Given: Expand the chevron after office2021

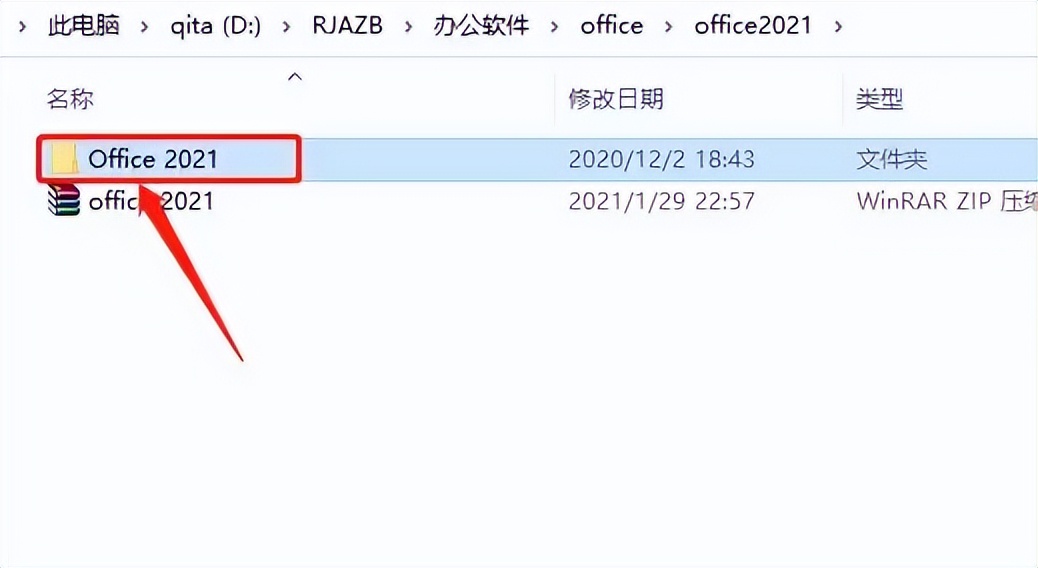Looking at the screenshot, I should tap(838, 27).
